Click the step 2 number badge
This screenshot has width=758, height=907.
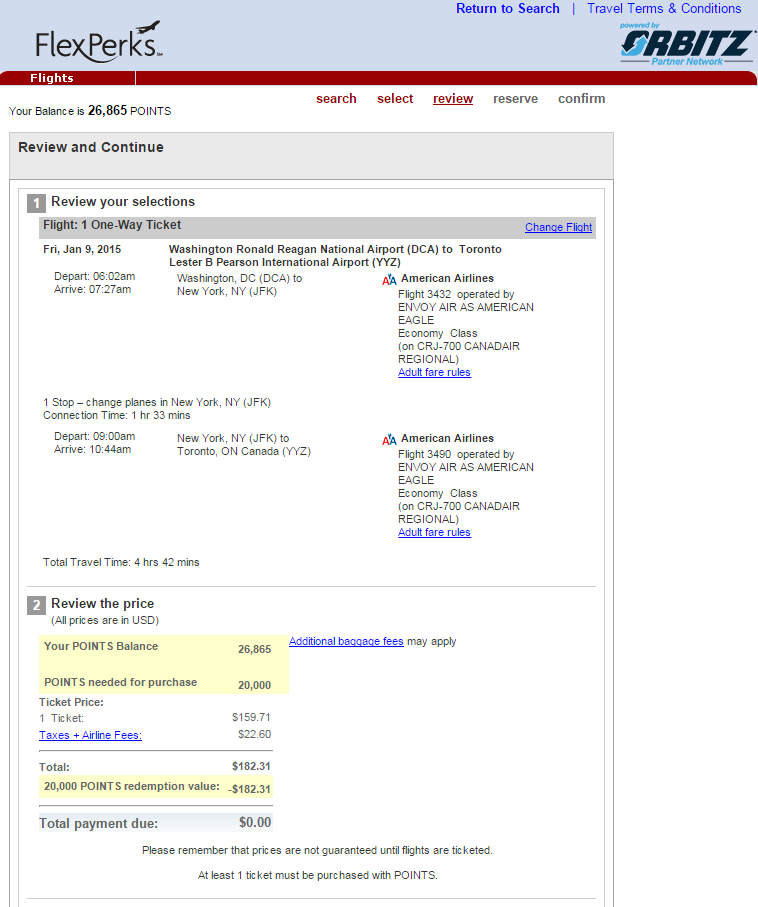click(x=36, y=605)
